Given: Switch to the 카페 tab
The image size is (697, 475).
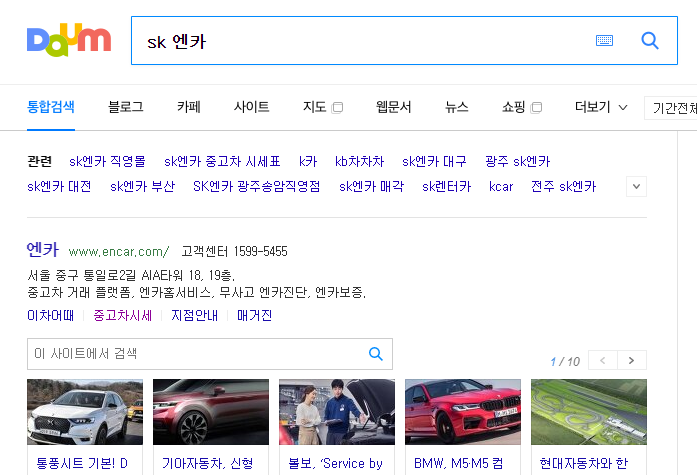Looking at the screenshot, I should click(189, 107).
